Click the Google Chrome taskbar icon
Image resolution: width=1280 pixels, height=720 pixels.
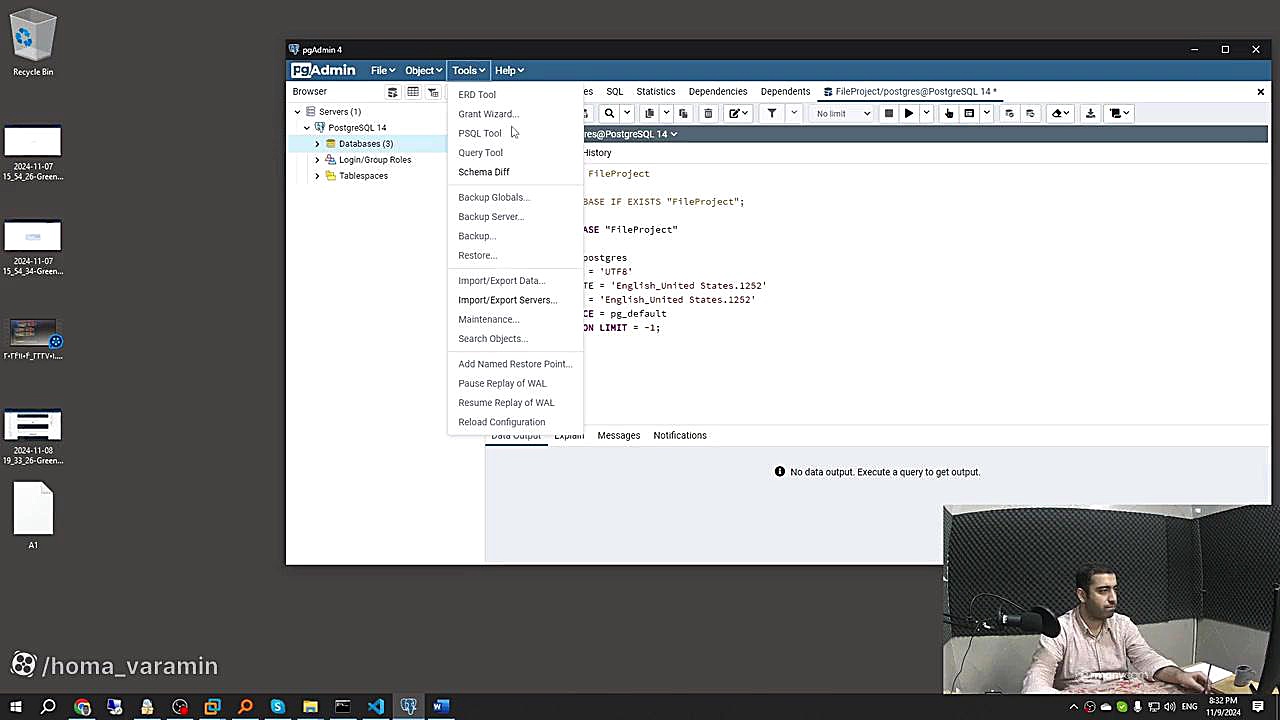[82, 707]
